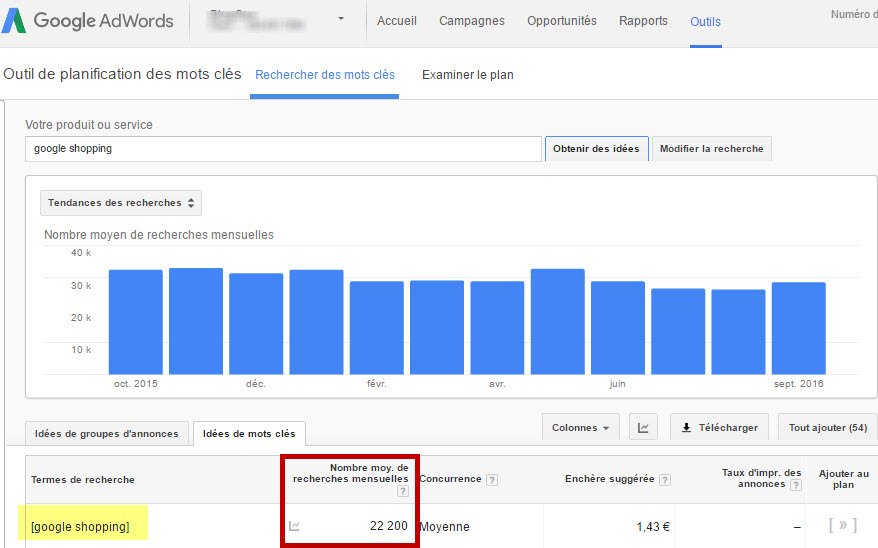Click the févr. bar in chart
This screenshot has height=548, width=878.
tap(377, 327)
